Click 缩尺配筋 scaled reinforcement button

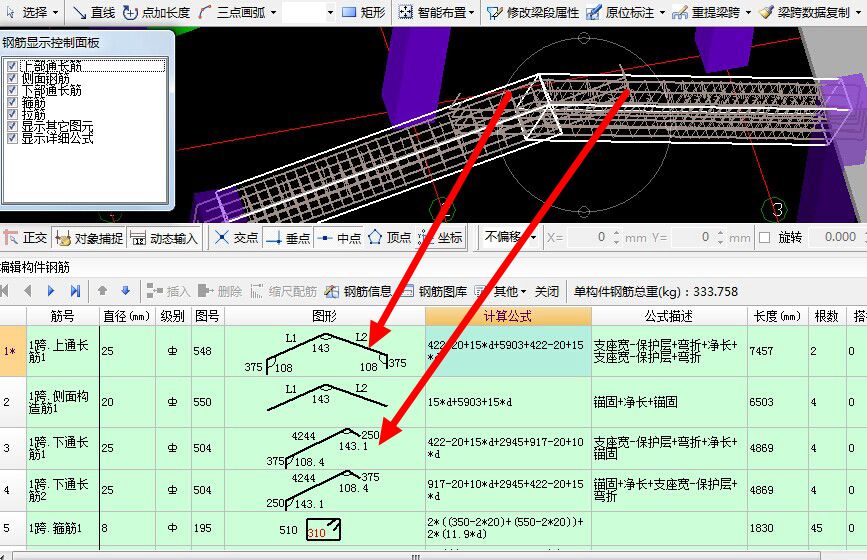click(284, 291)
